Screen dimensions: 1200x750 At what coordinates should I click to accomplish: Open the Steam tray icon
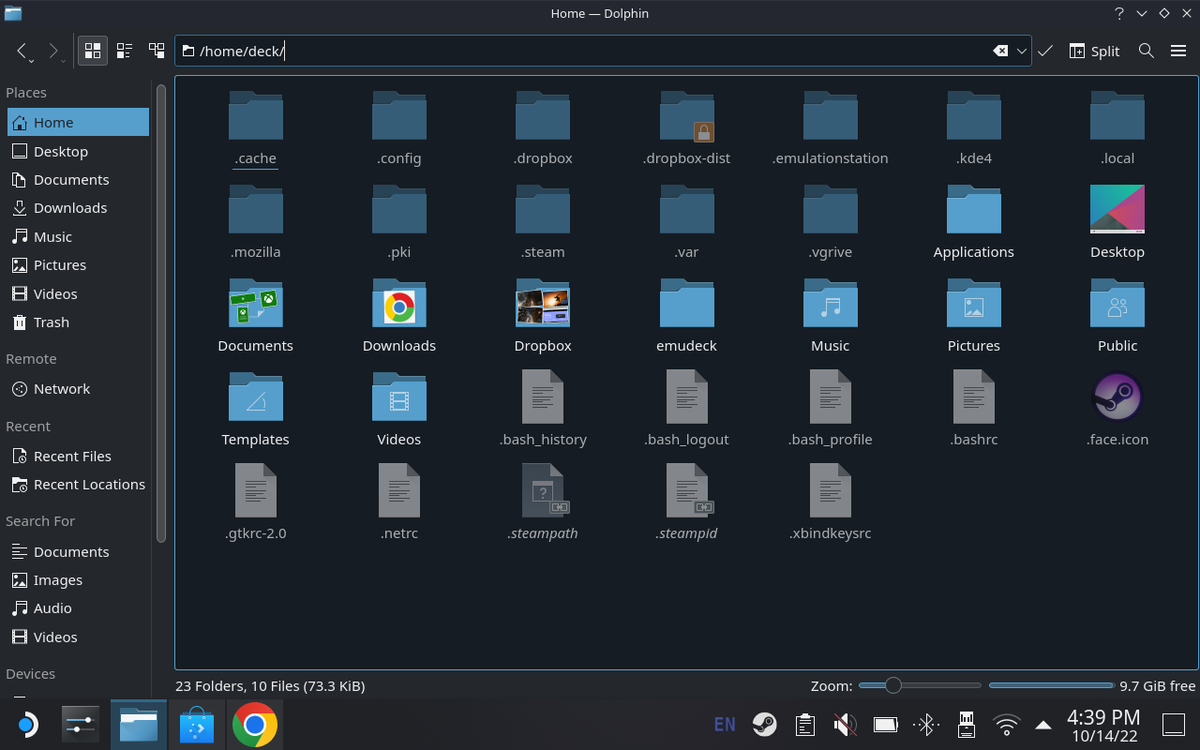(763, 724)
